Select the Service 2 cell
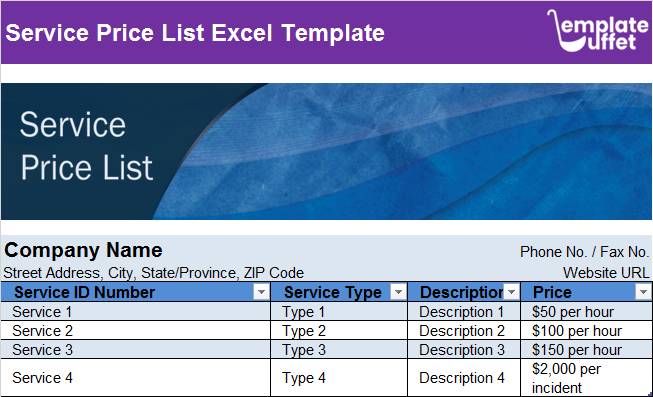This screenshot has width=653, height=397. tap(136, 331)
